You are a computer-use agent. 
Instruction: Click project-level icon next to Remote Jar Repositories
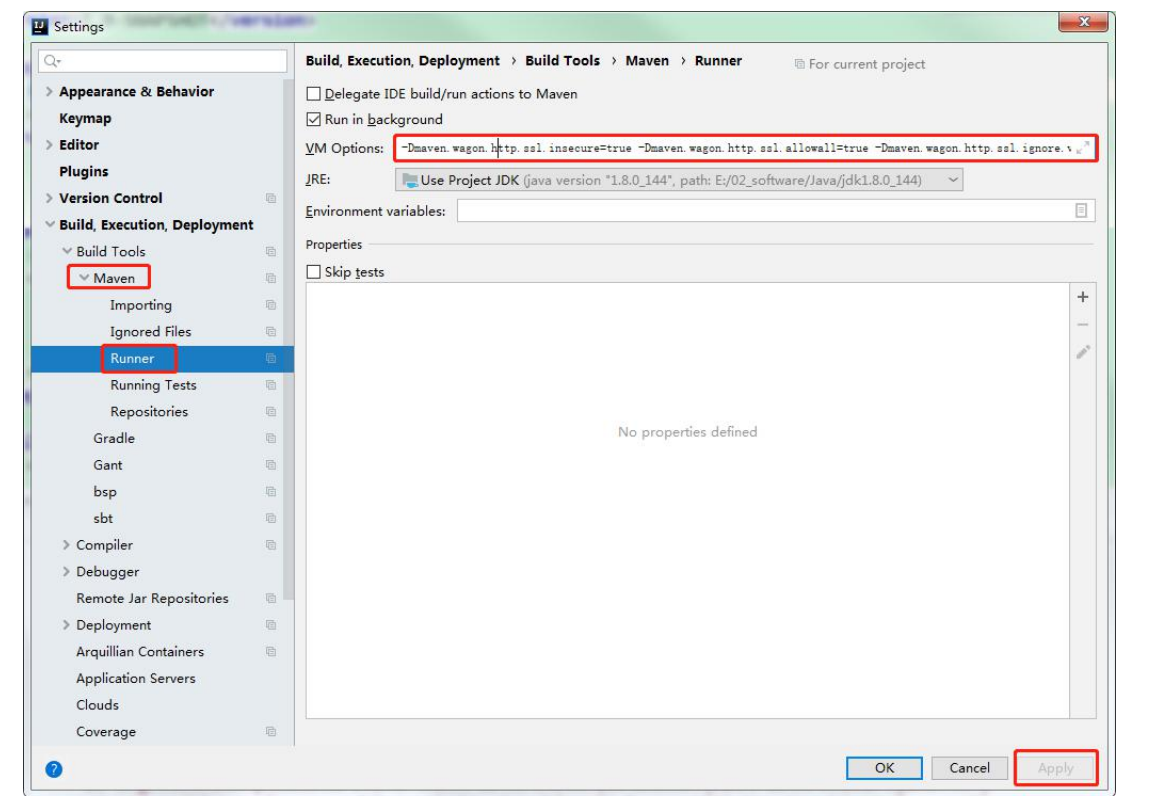pos(271,598)
